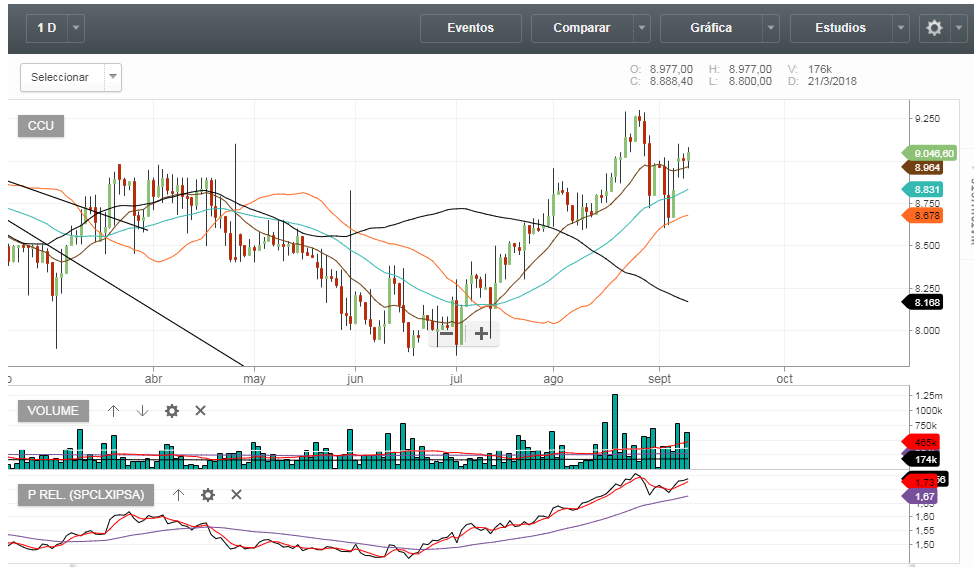Open chart settings gear in top toolbar
The image size is (974, 567).
[934, 28]
